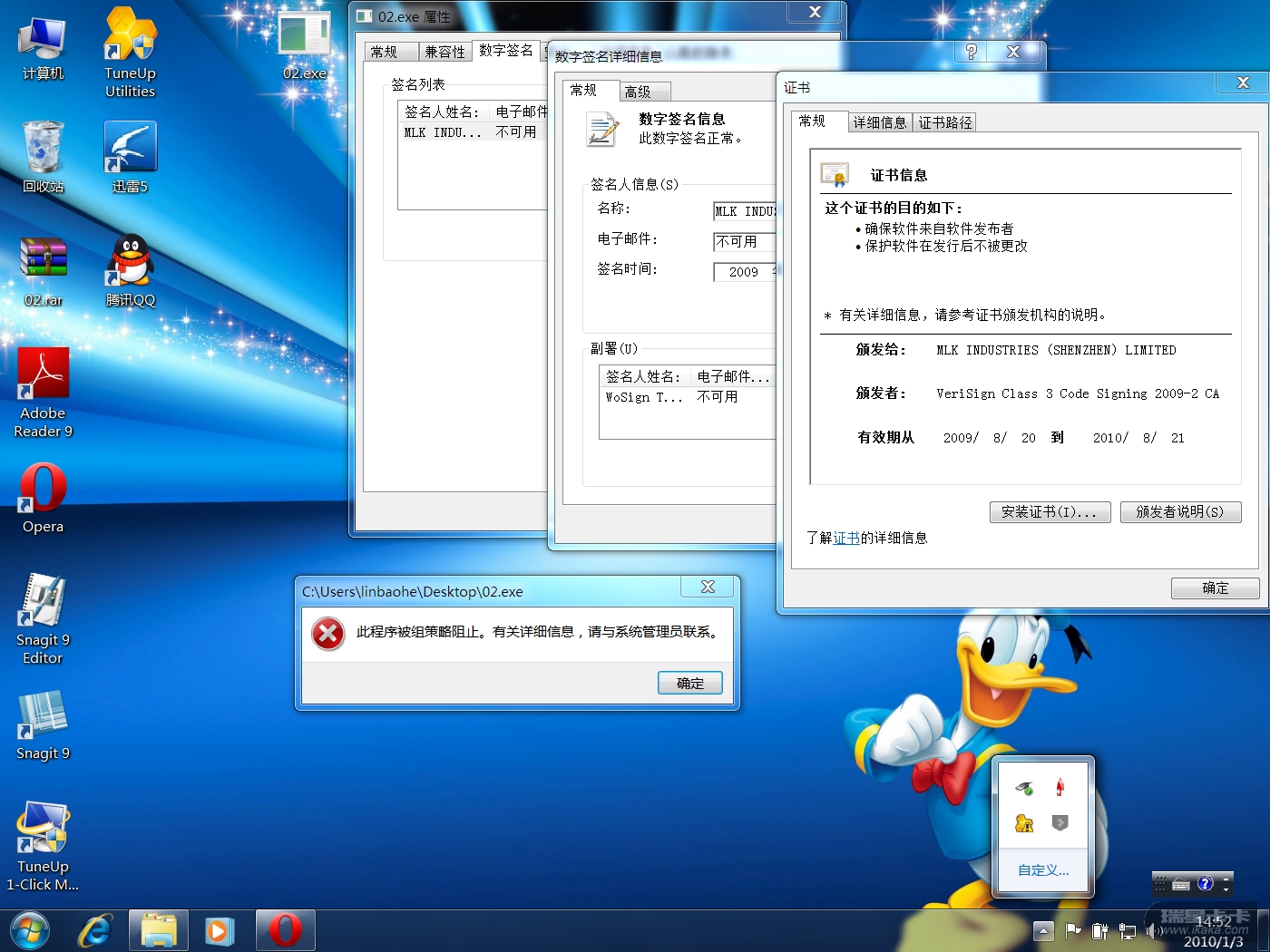Image resolution: width=1270 pixels, height=952 pixels.
Task: Click the help button in 数字签名详细信息 dialog
Action: (972, 52)
